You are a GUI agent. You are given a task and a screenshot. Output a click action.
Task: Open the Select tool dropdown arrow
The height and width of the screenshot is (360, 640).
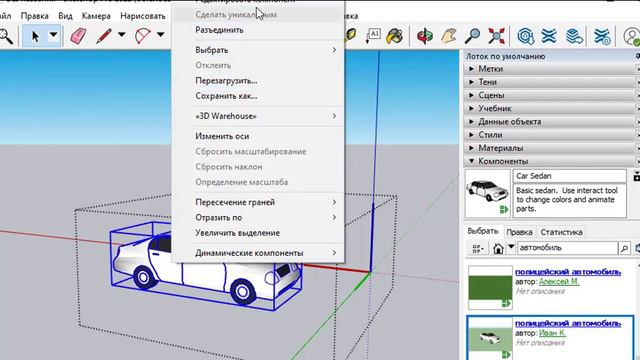(53, 35)
